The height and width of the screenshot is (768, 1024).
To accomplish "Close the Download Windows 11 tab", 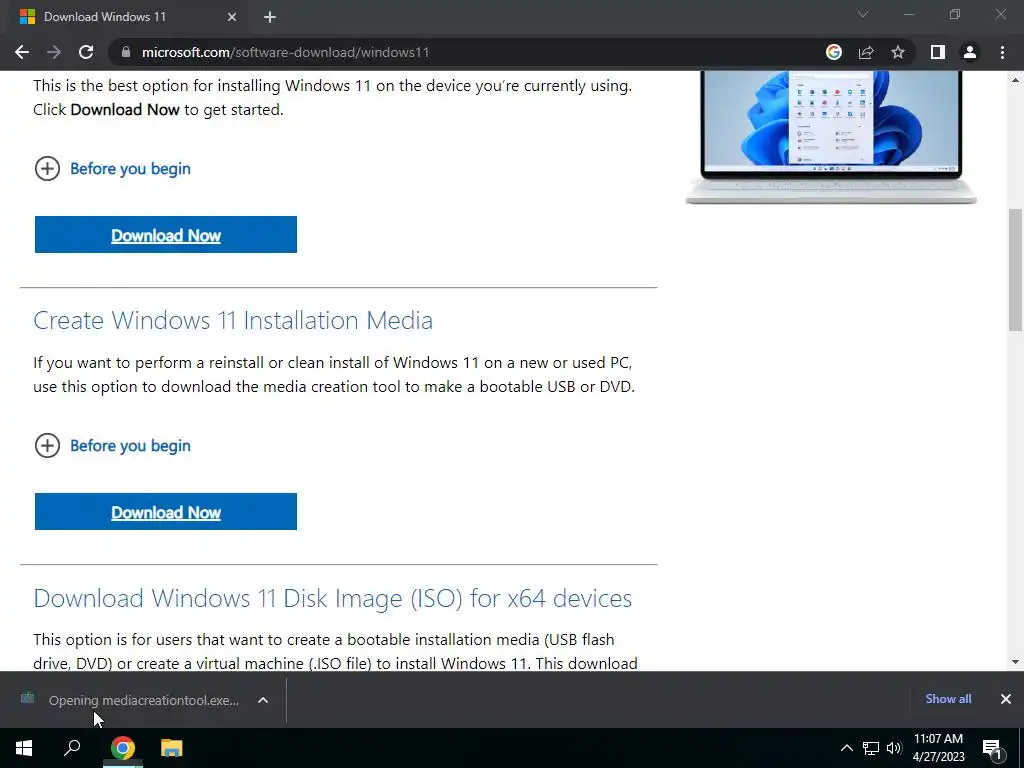I will point(232,17).
